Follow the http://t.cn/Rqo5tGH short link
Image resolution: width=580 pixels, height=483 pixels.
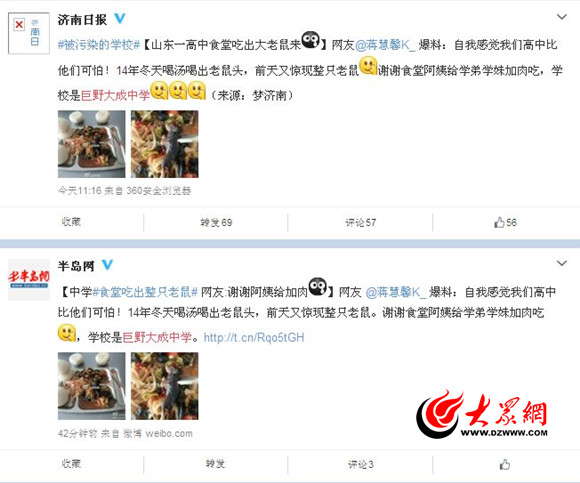pos(254,337)
